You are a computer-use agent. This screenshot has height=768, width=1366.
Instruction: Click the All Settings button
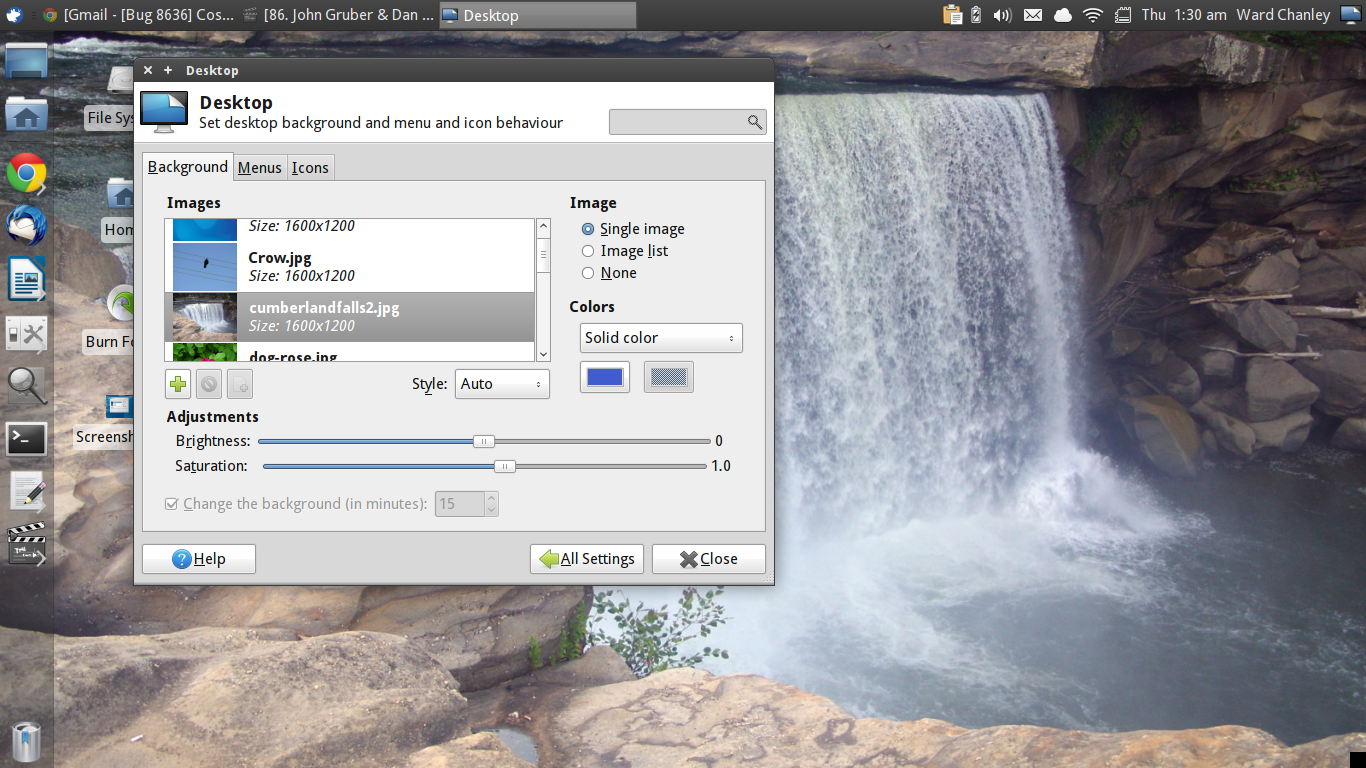click(x=587, y=559)
